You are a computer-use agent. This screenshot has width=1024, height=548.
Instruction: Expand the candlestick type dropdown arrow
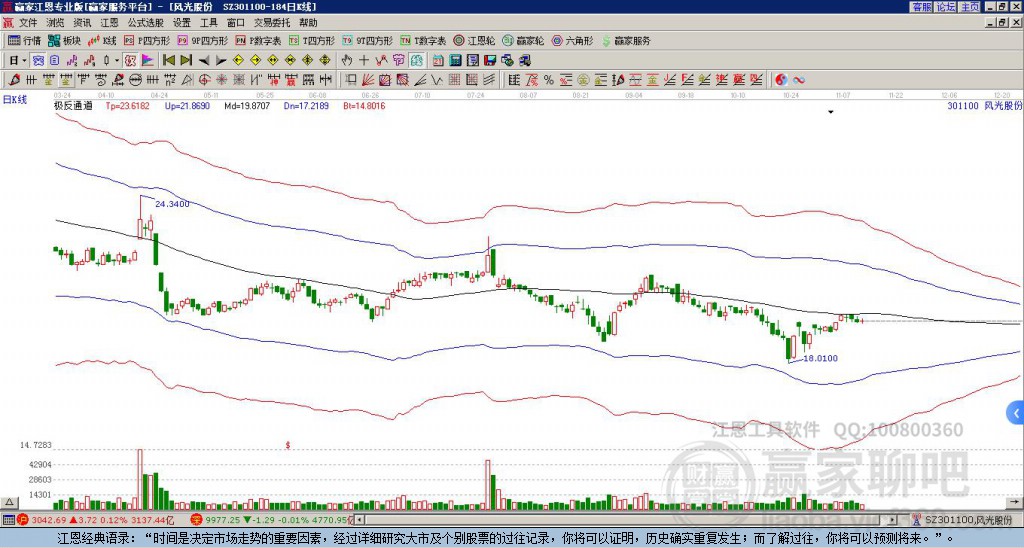[x=117, y=61]
